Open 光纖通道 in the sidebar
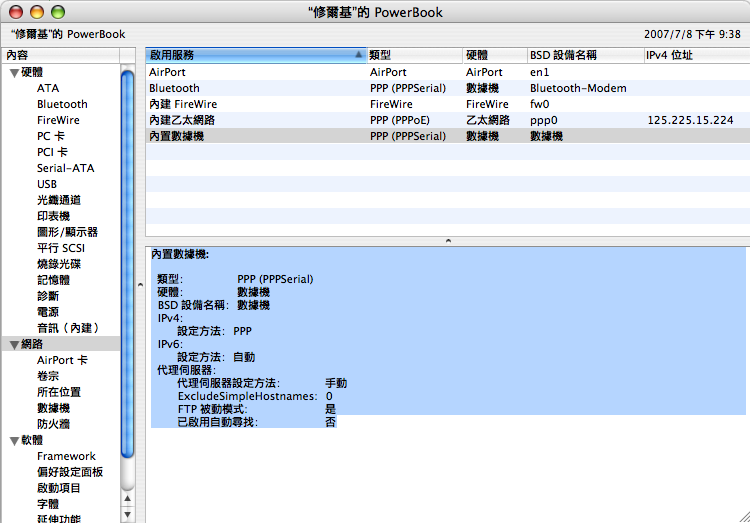 tap(59, 200)
